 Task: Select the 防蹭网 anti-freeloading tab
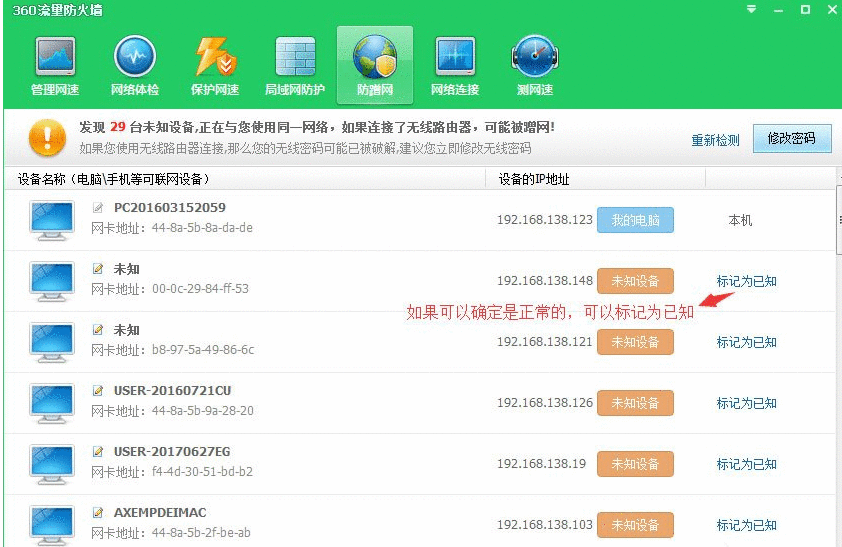pyautogui.click(x=375, y=65)
